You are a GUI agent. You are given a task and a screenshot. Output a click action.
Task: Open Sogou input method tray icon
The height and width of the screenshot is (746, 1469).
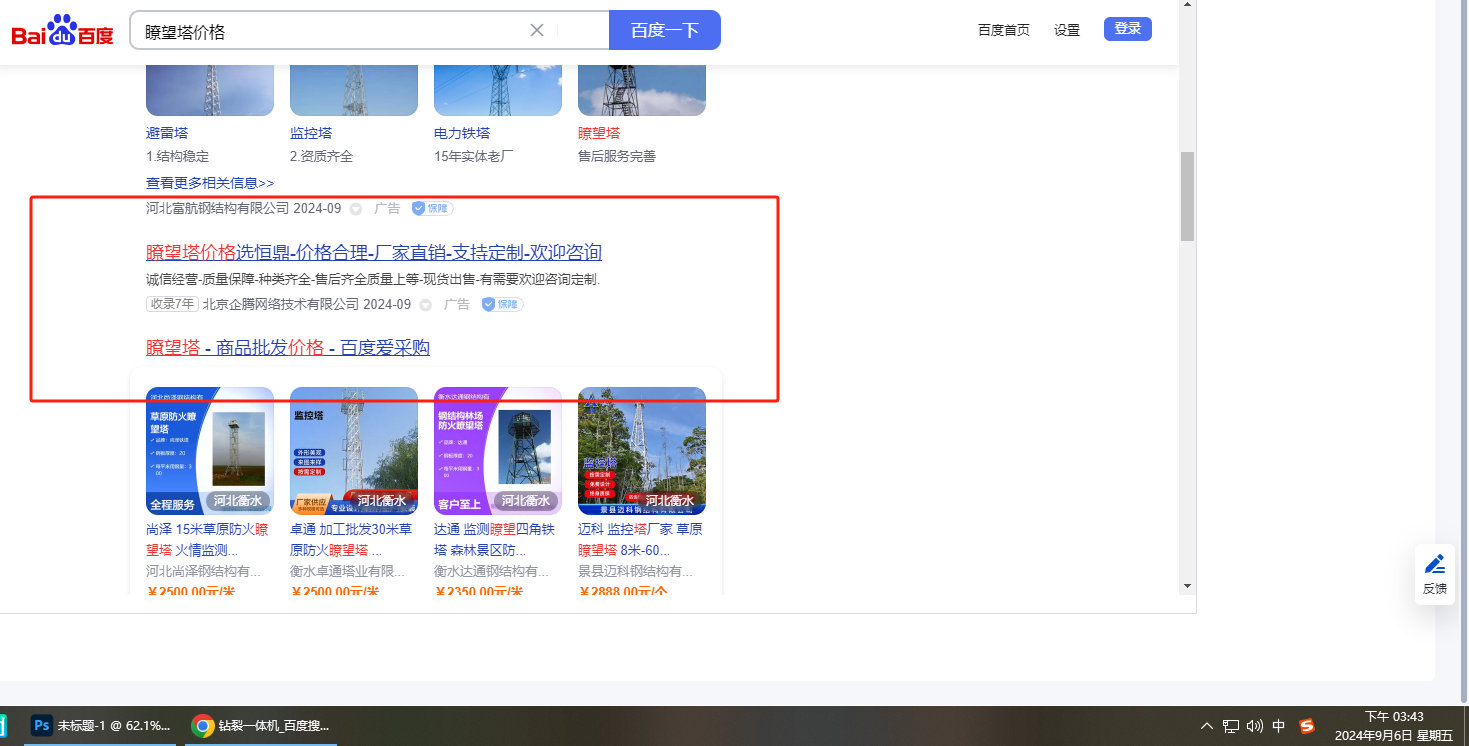tap(1306, 726)
